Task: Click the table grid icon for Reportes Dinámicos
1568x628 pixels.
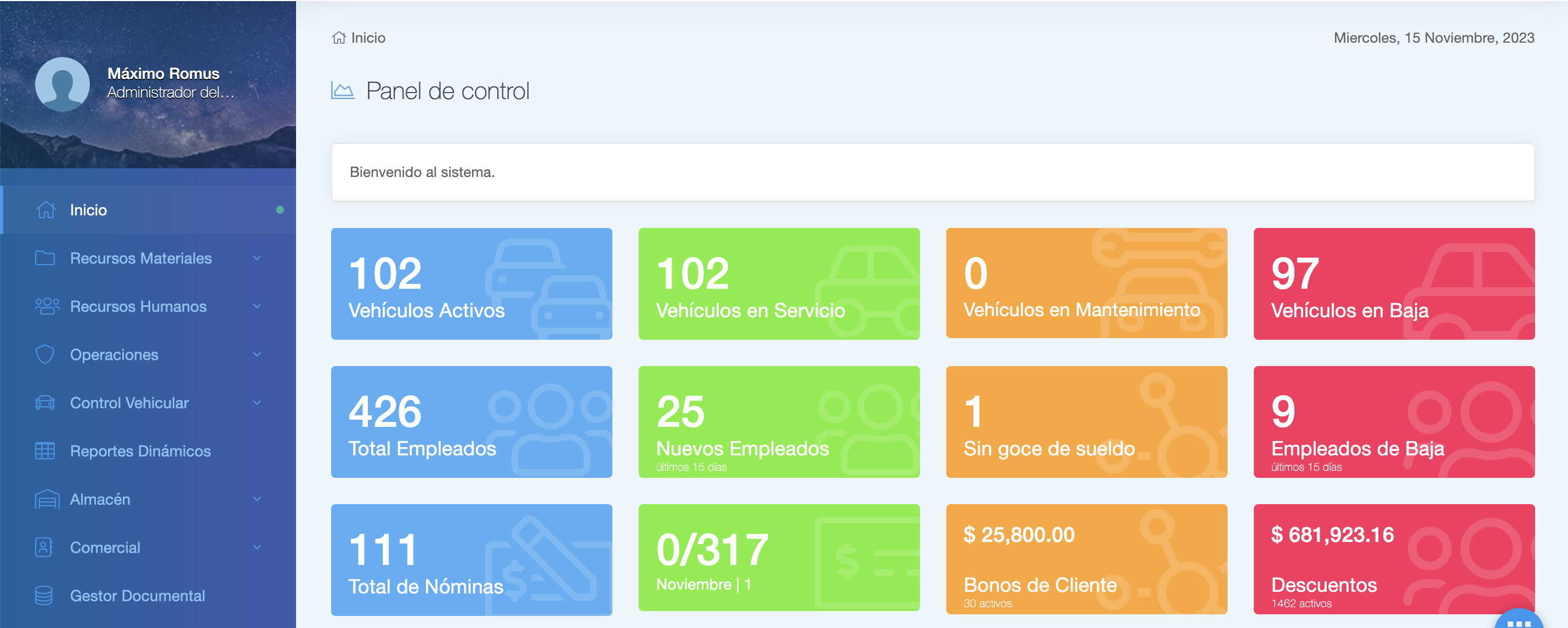Action: [x=45, y=451]
